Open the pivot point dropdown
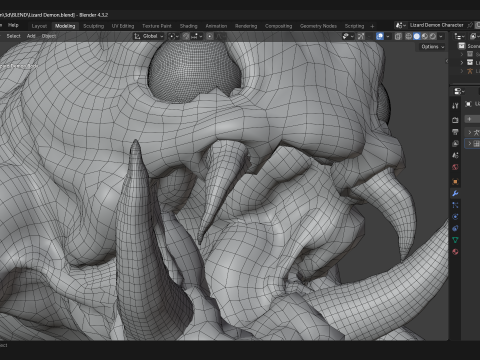This screenshot has width=480, height=360. [173, 36]
